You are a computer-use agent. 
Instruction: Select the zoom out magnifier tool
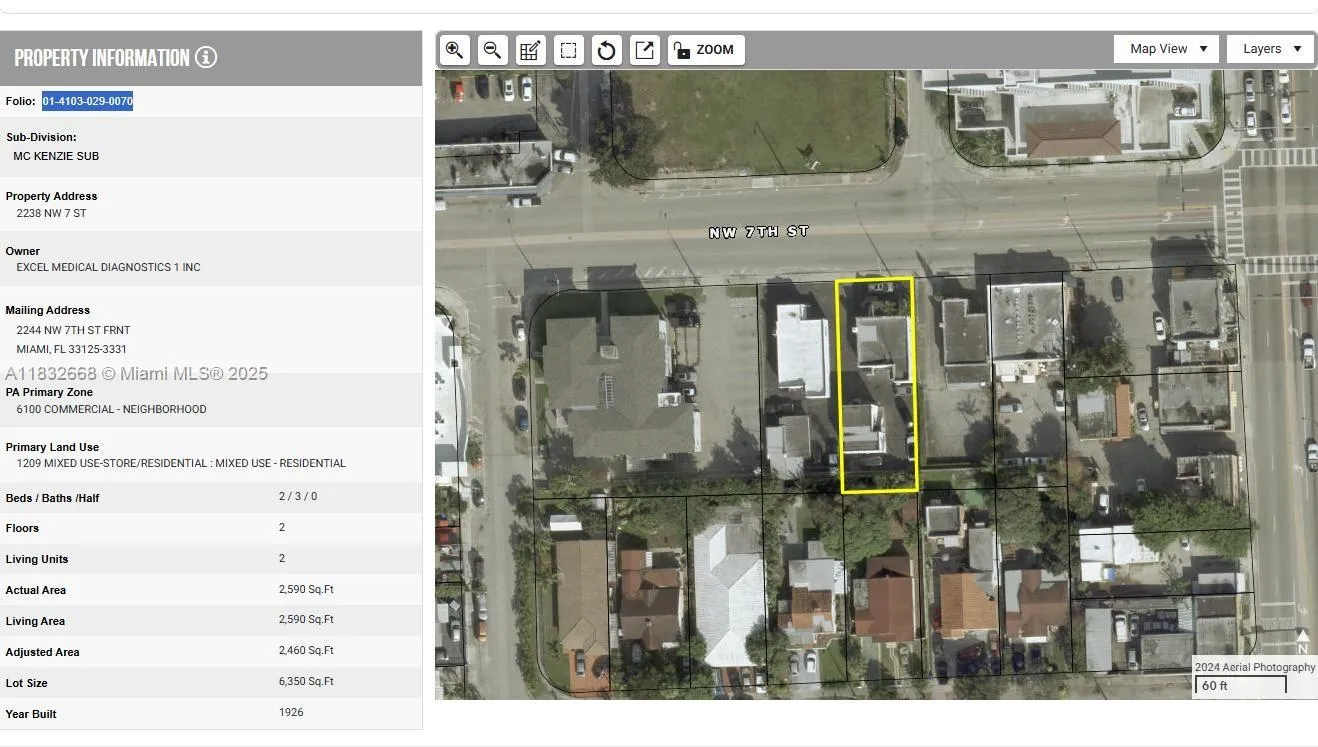click(x=492, y=49)
